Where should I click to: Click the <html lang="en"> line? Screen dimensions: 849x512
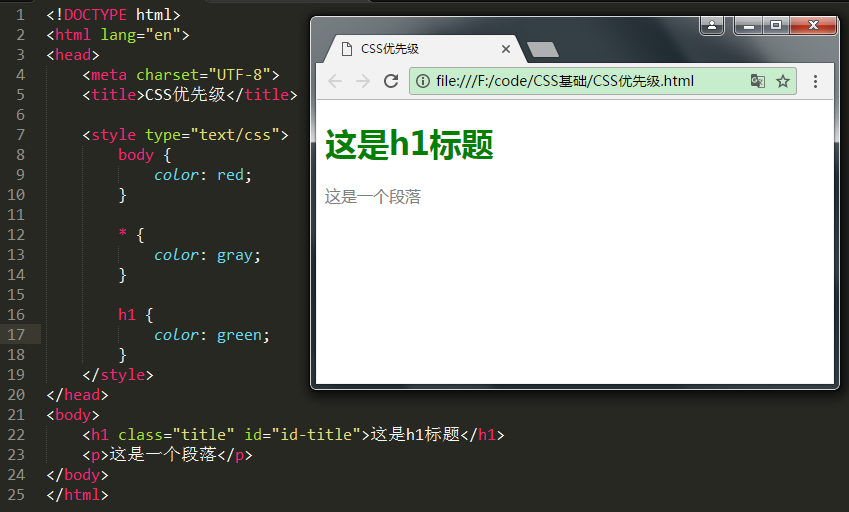pyautogui.click(x=117, y=35)
